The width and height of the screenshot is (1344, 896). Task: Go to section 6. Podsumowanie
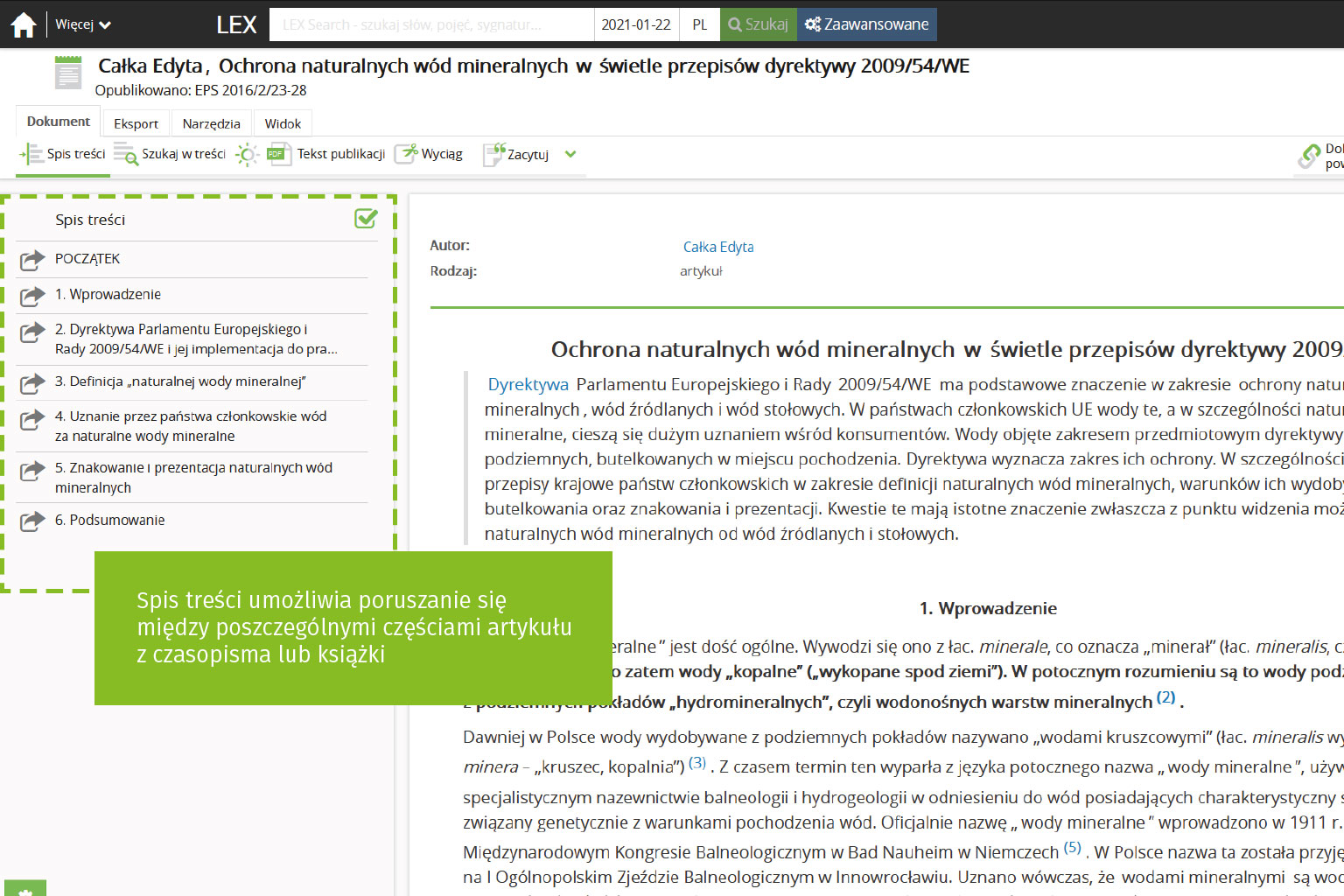click(109, 520)
